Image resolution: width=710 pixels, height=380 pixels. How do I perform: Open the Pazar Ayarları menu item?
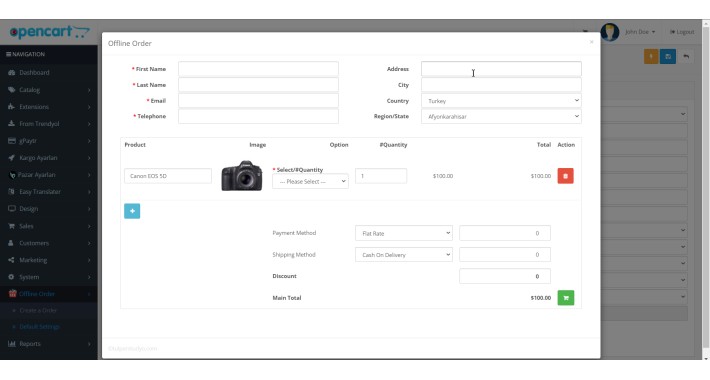(x=48, y=175)
